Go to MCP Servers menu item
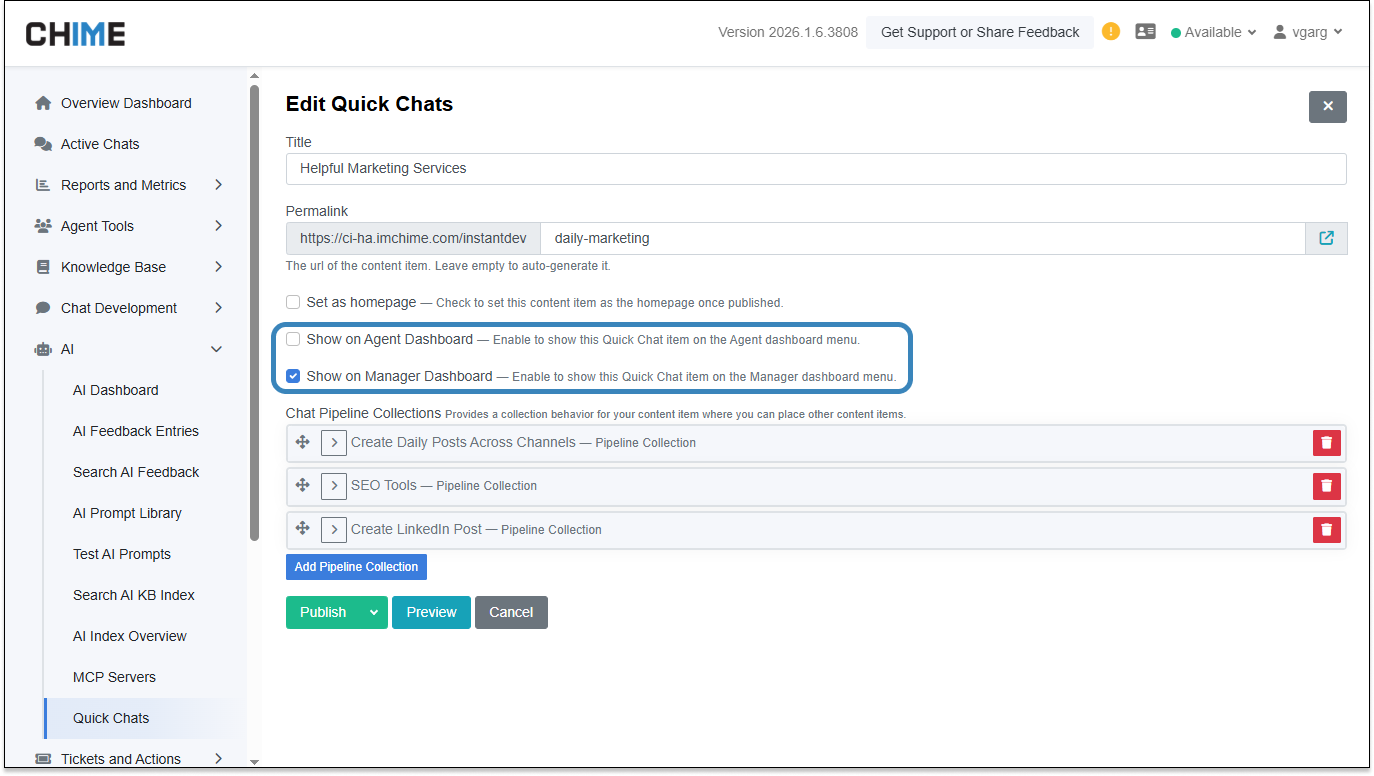 pyautogui.click(x=114, y=677)
